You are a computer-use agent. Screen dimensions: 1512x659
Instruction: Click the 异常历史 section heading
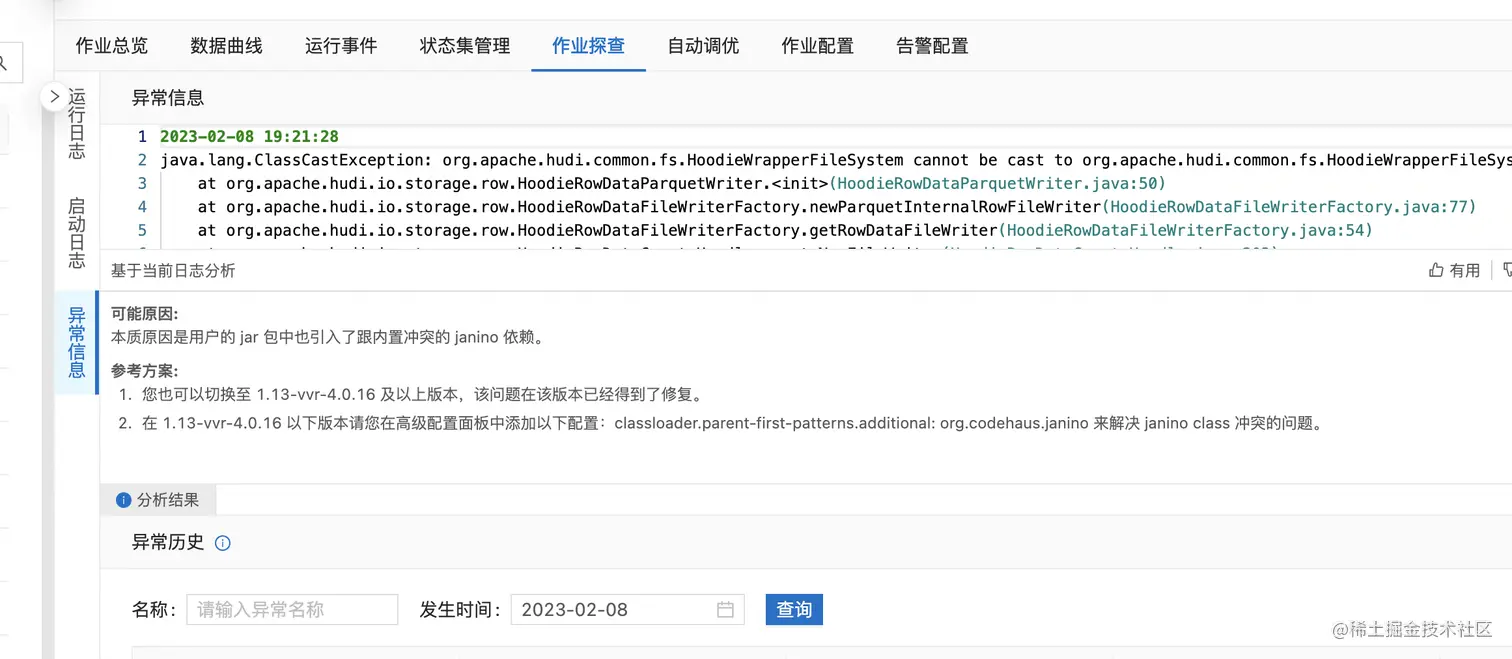coord(168,542)
